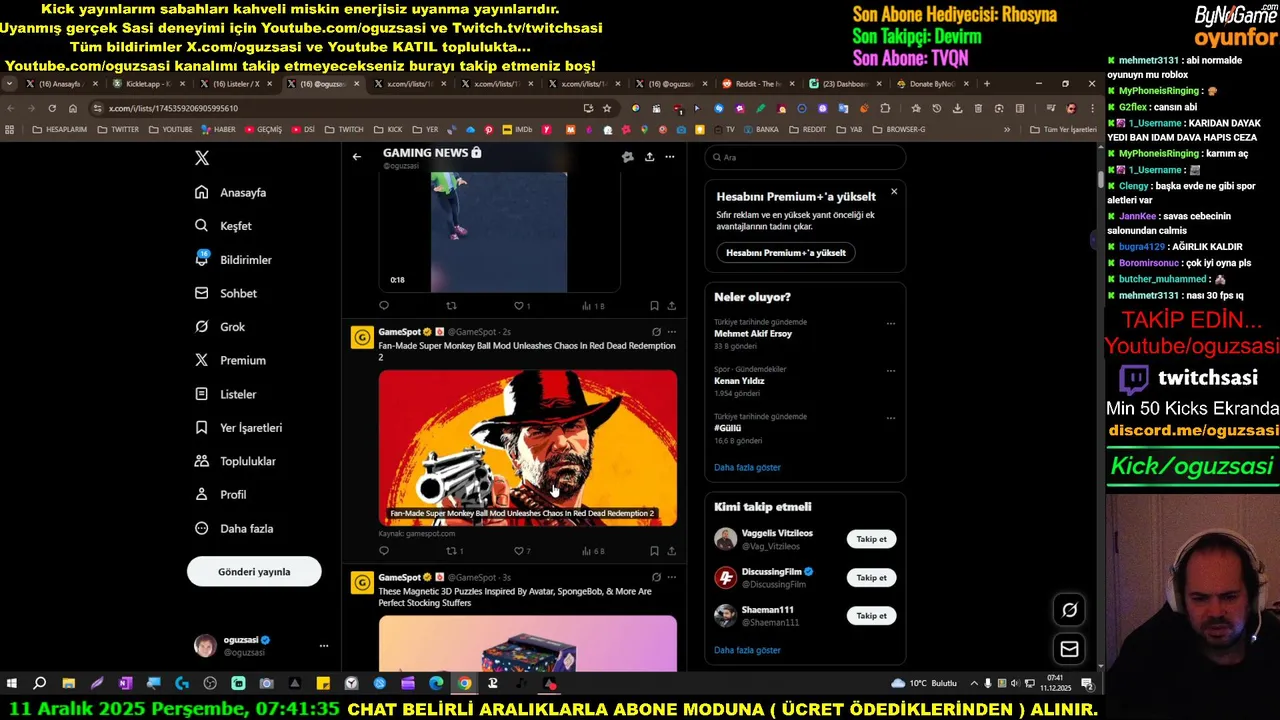Show more trends via Daha fazla göster
The height and width of the screenshot is (720, 1280).
(x=747, y=467)
